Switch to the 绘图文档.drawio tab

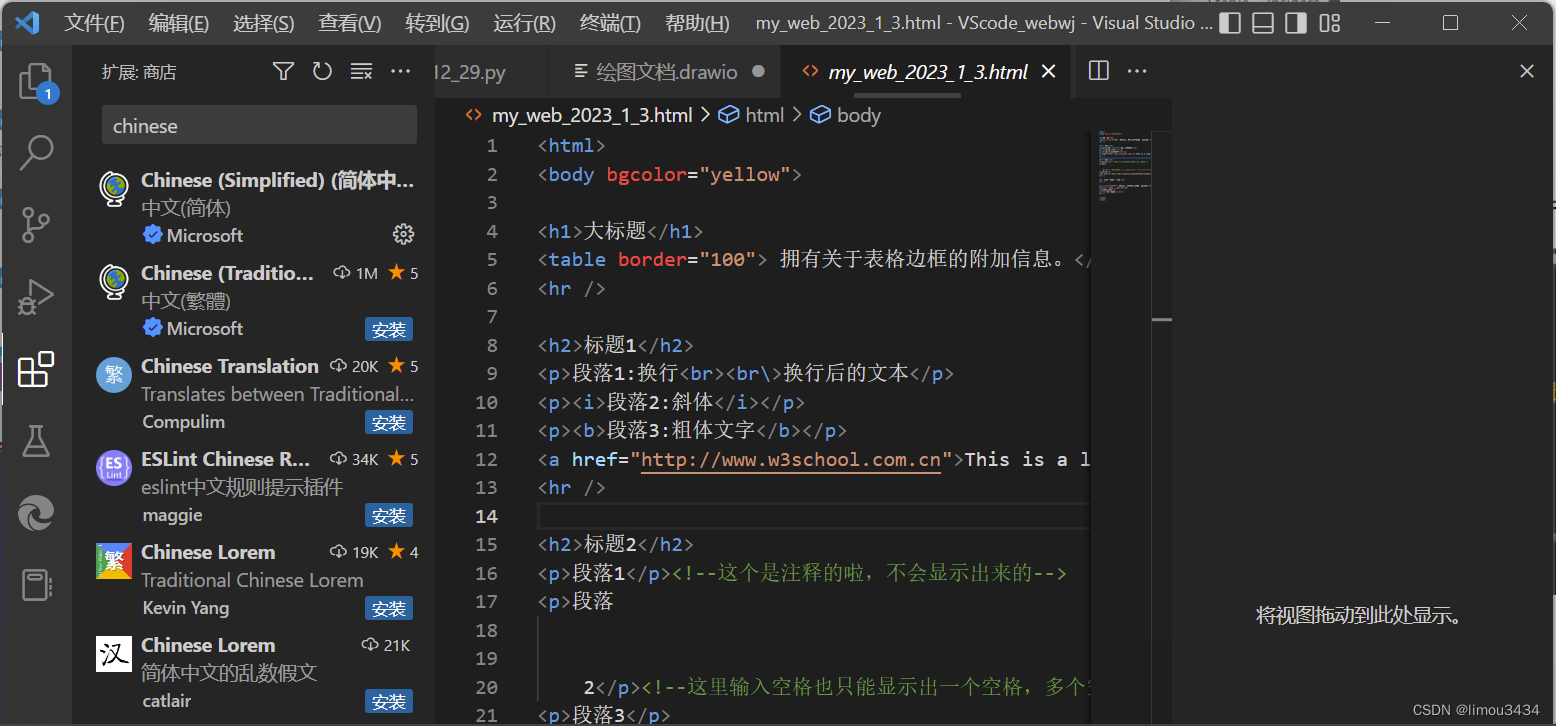pos(665,71)
